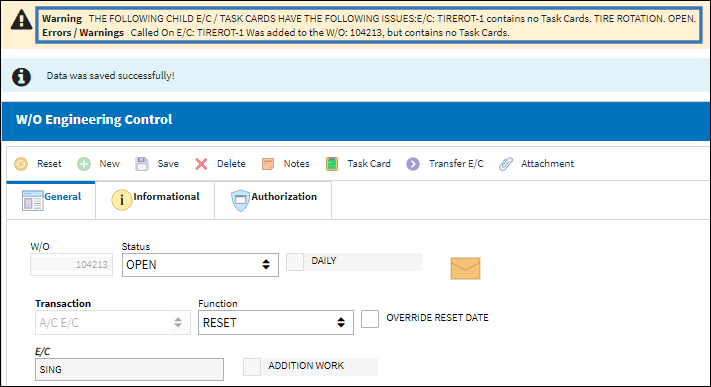Click the warning triangle icon
The image size is (711, 387).
(x=21, y=20)
